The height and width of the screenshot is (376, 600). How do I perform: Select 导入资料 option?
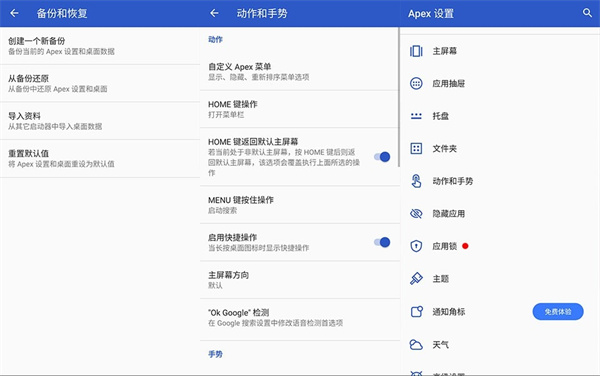100,121
